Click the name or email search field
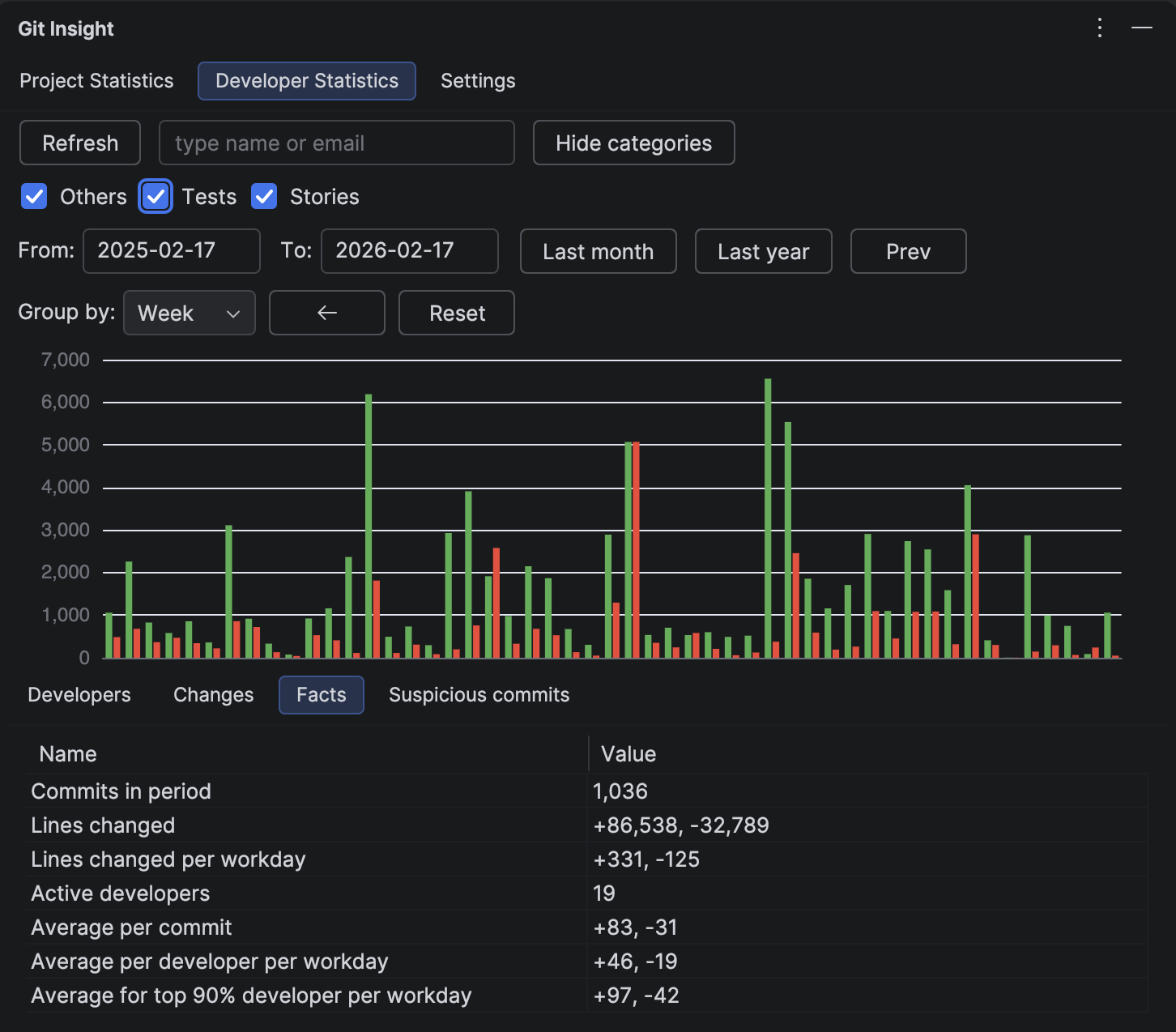 coord(336,143)
